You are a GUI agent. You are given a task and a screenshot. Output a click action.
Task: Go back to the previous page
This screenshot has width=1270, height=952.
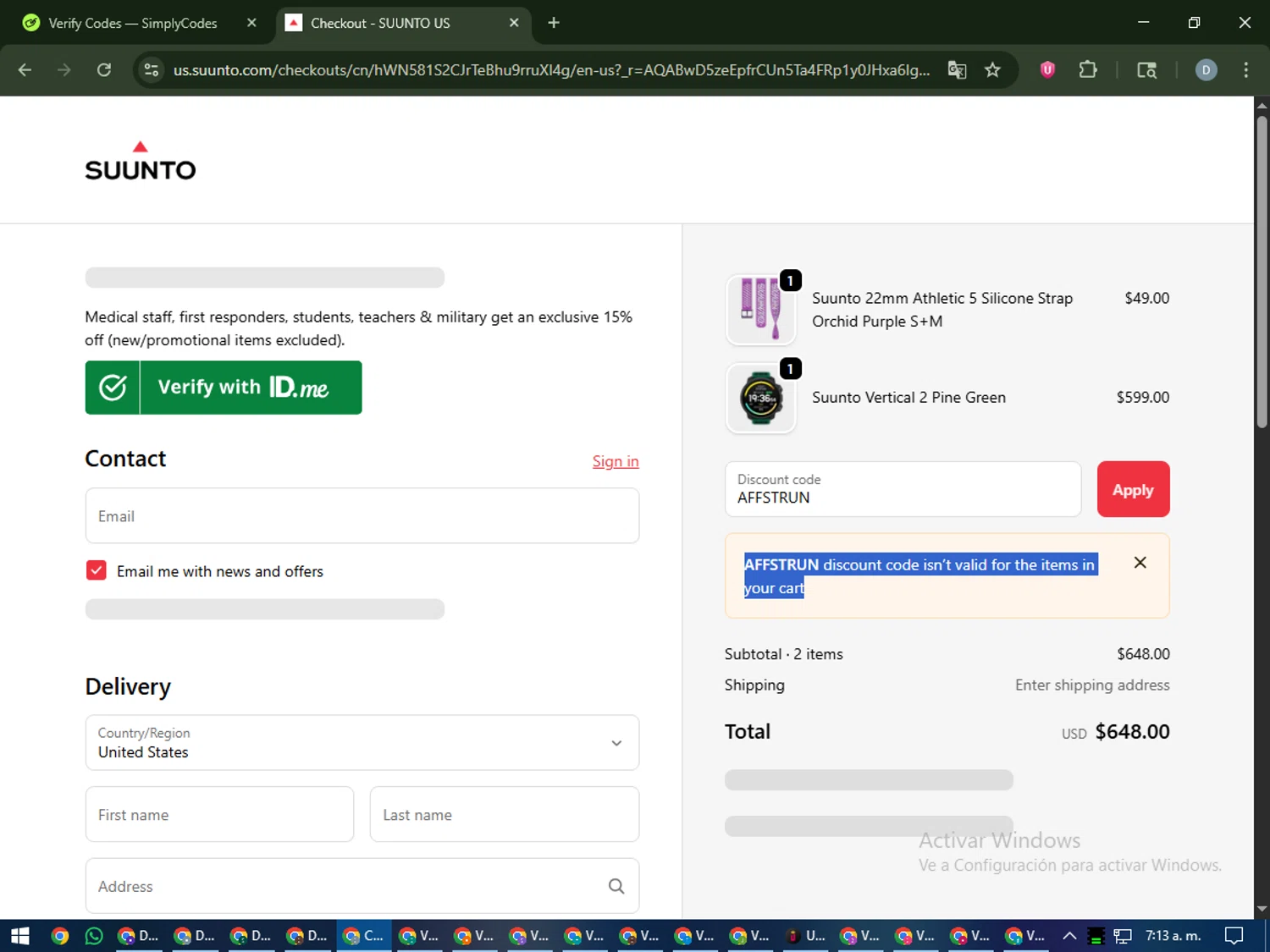coord(25,70)
